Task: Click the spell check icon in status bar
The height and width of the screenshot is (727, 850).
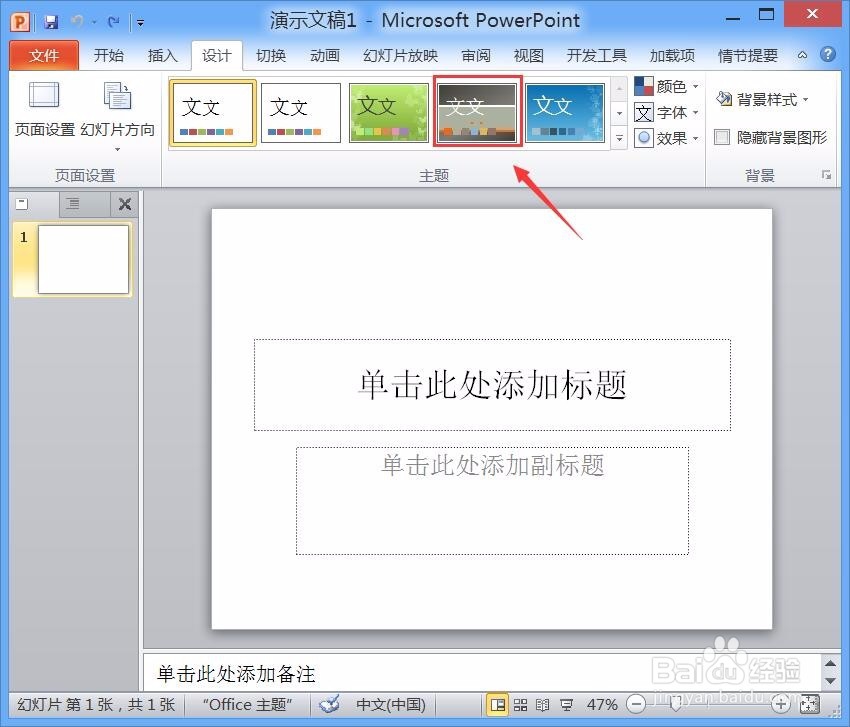Action: [x=329, y=705]
